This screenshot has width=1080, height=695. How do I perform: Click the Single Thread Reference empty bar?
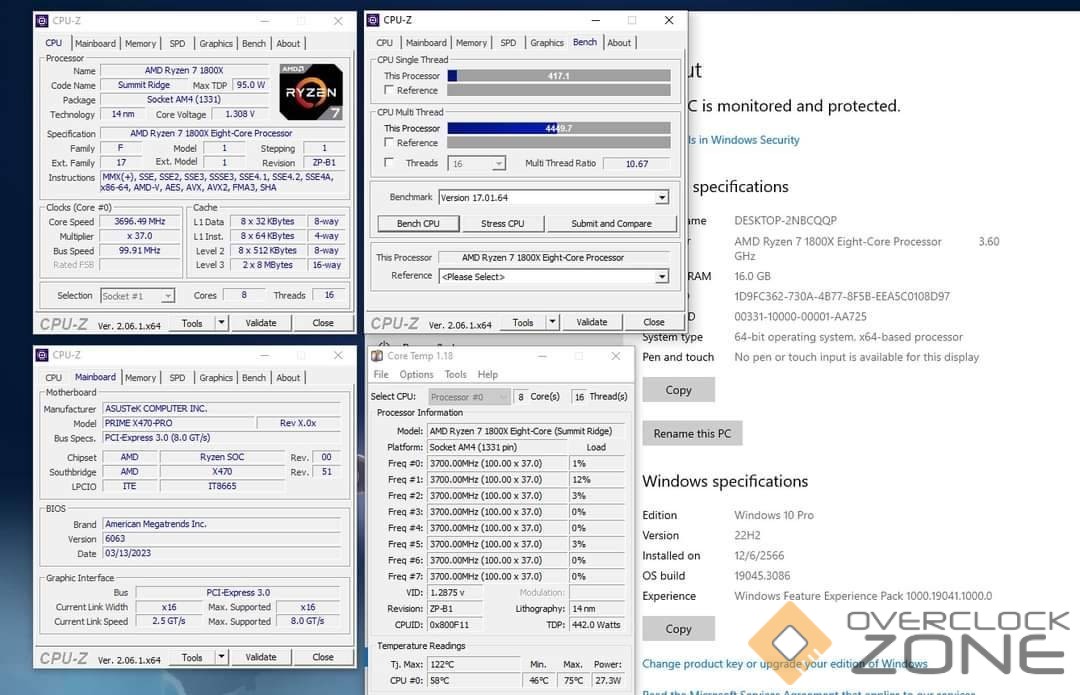click(559, 90)
